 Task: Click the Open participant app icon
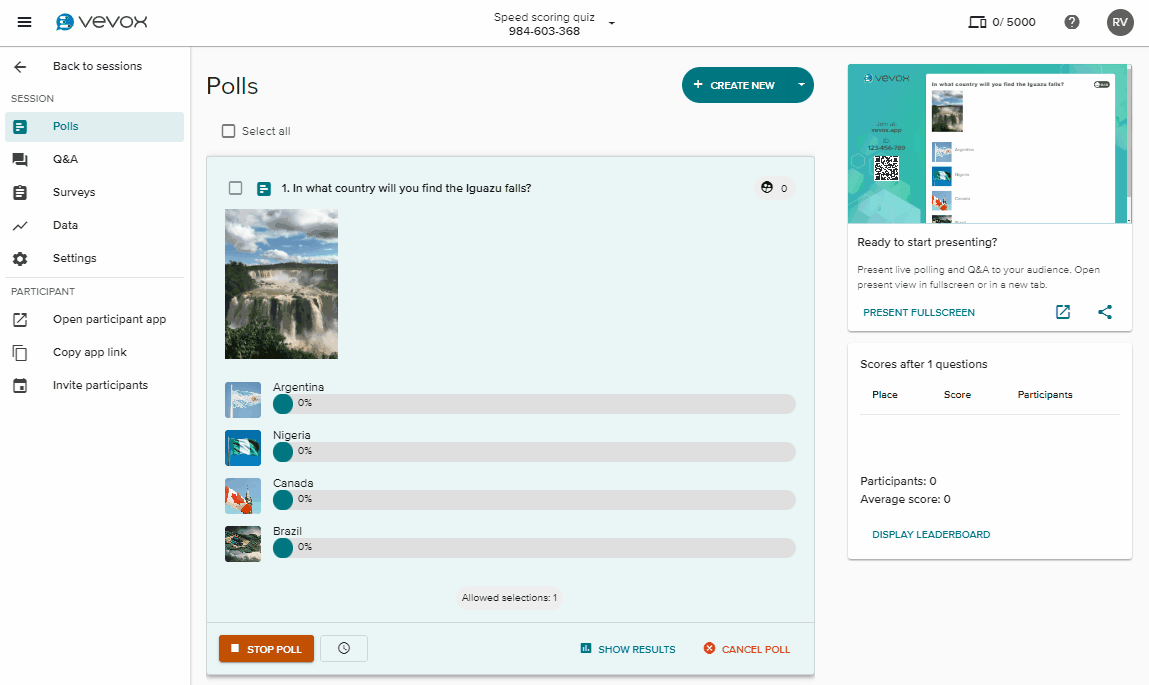[x=20, y=319]
